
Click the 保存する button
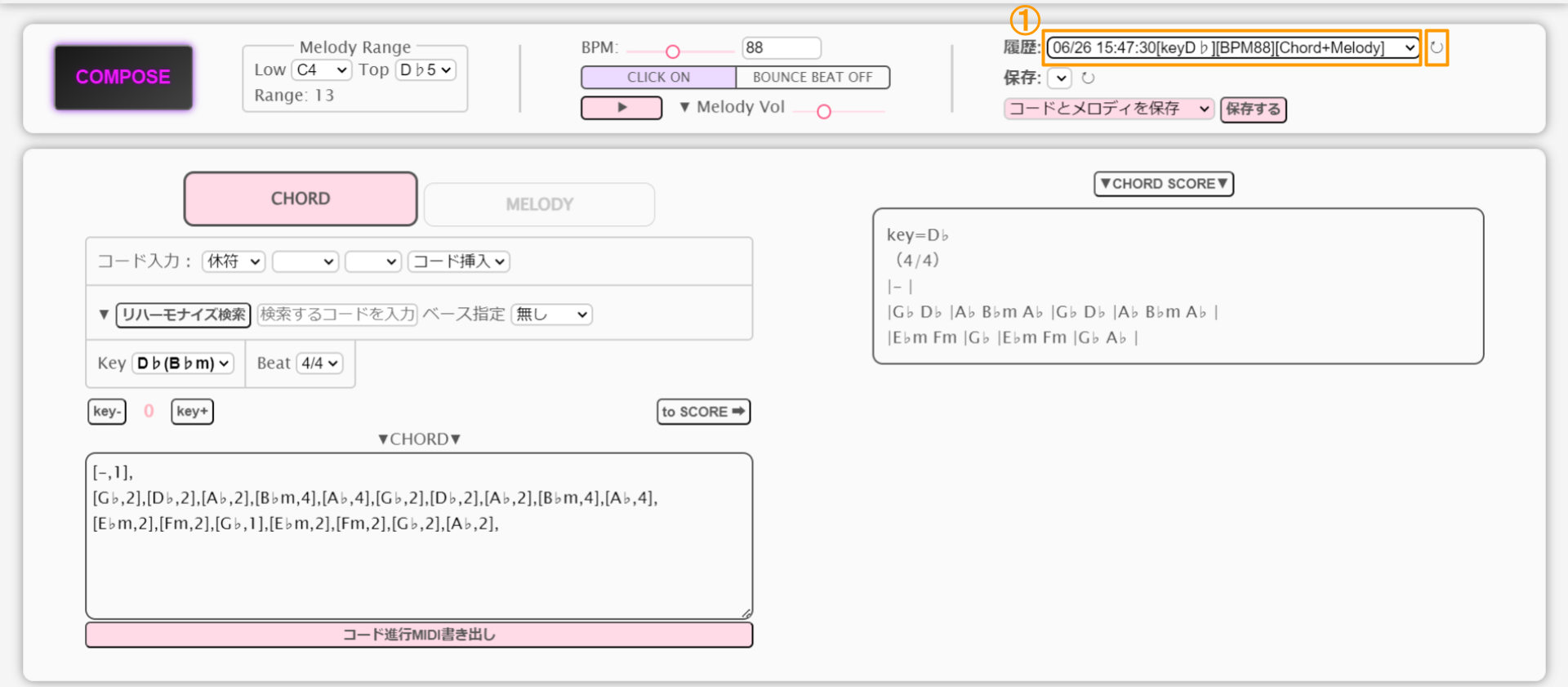(x=1254, y=109)
